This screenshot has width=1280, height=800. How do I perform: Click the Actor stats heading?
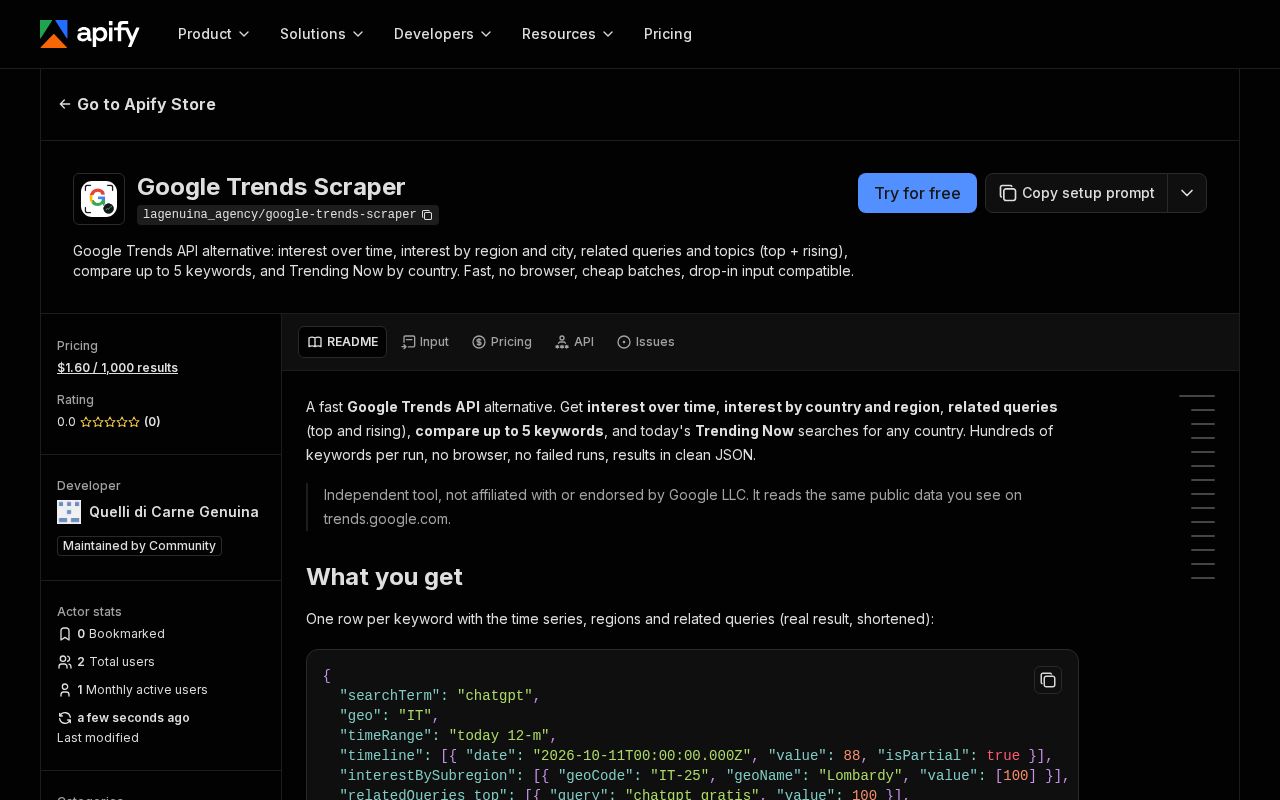pos(89,612)
